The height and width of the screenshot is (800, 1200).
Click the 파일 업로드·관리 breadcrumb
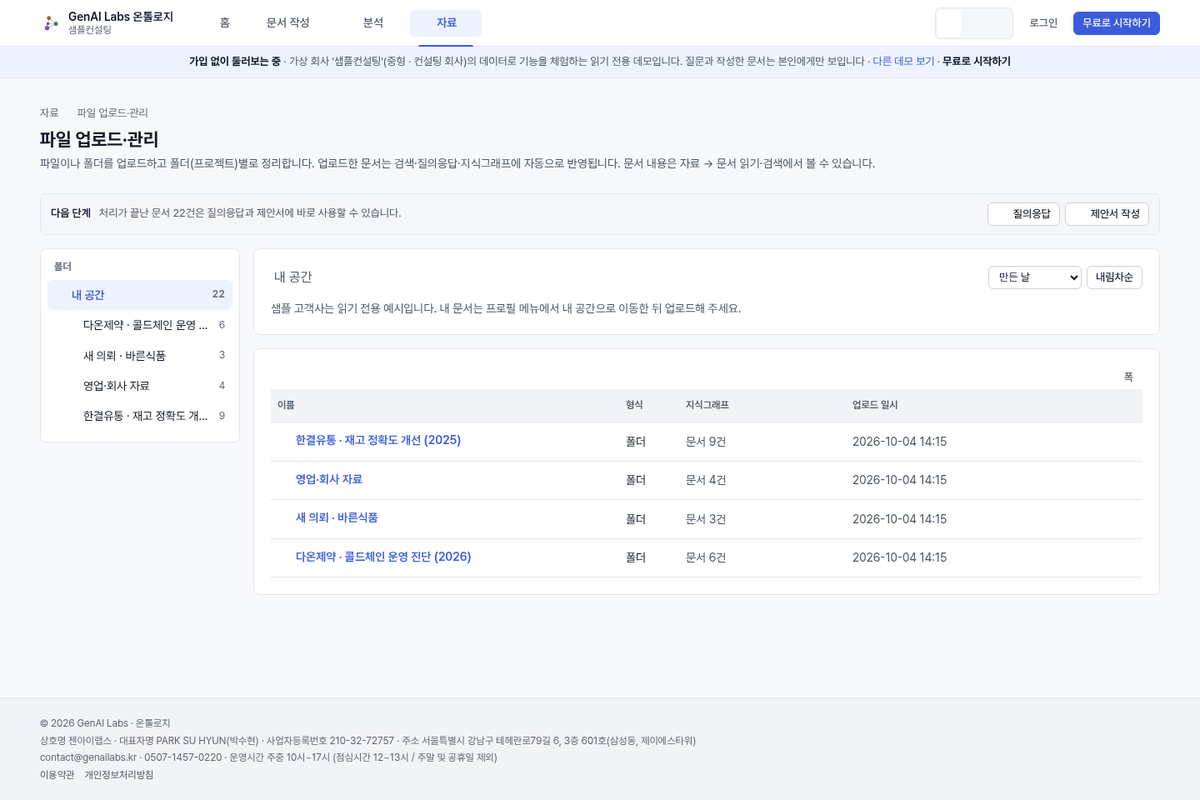[112, 113]
